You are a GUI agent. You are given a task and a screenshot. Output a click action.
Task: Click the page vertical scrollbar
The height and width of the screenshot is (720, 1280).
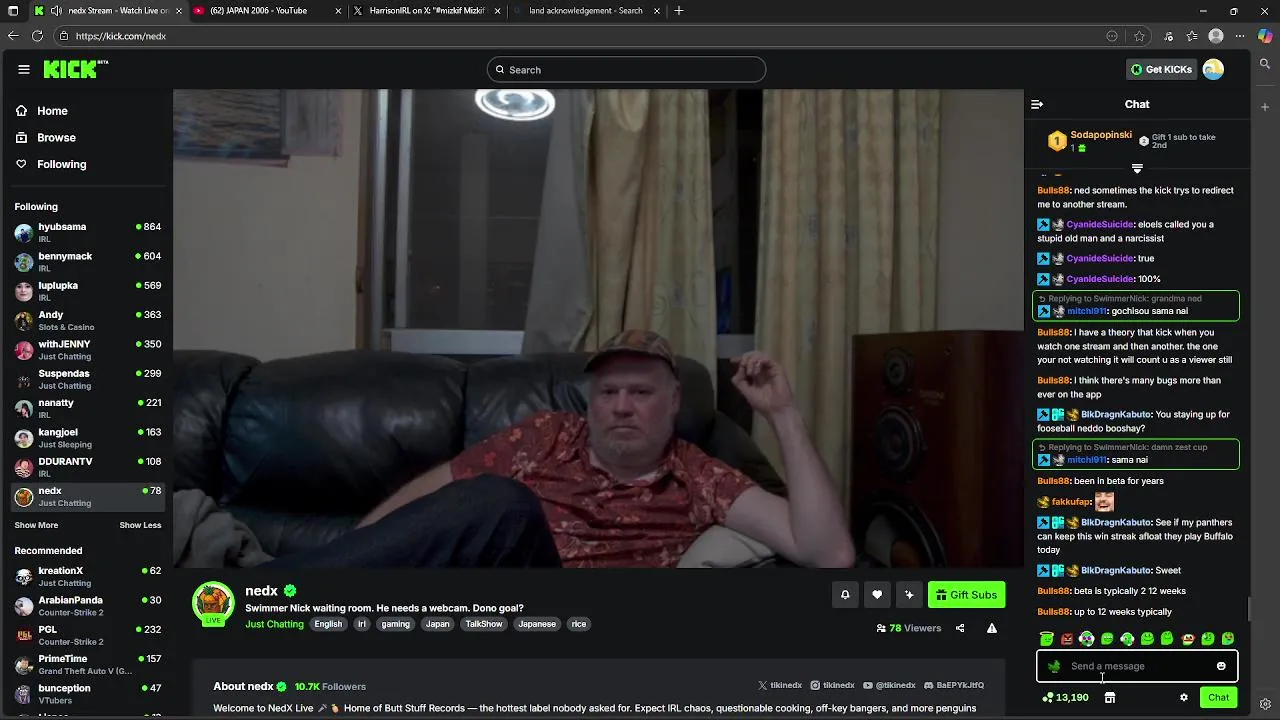pyautogui.click(x=1247, y=609)
